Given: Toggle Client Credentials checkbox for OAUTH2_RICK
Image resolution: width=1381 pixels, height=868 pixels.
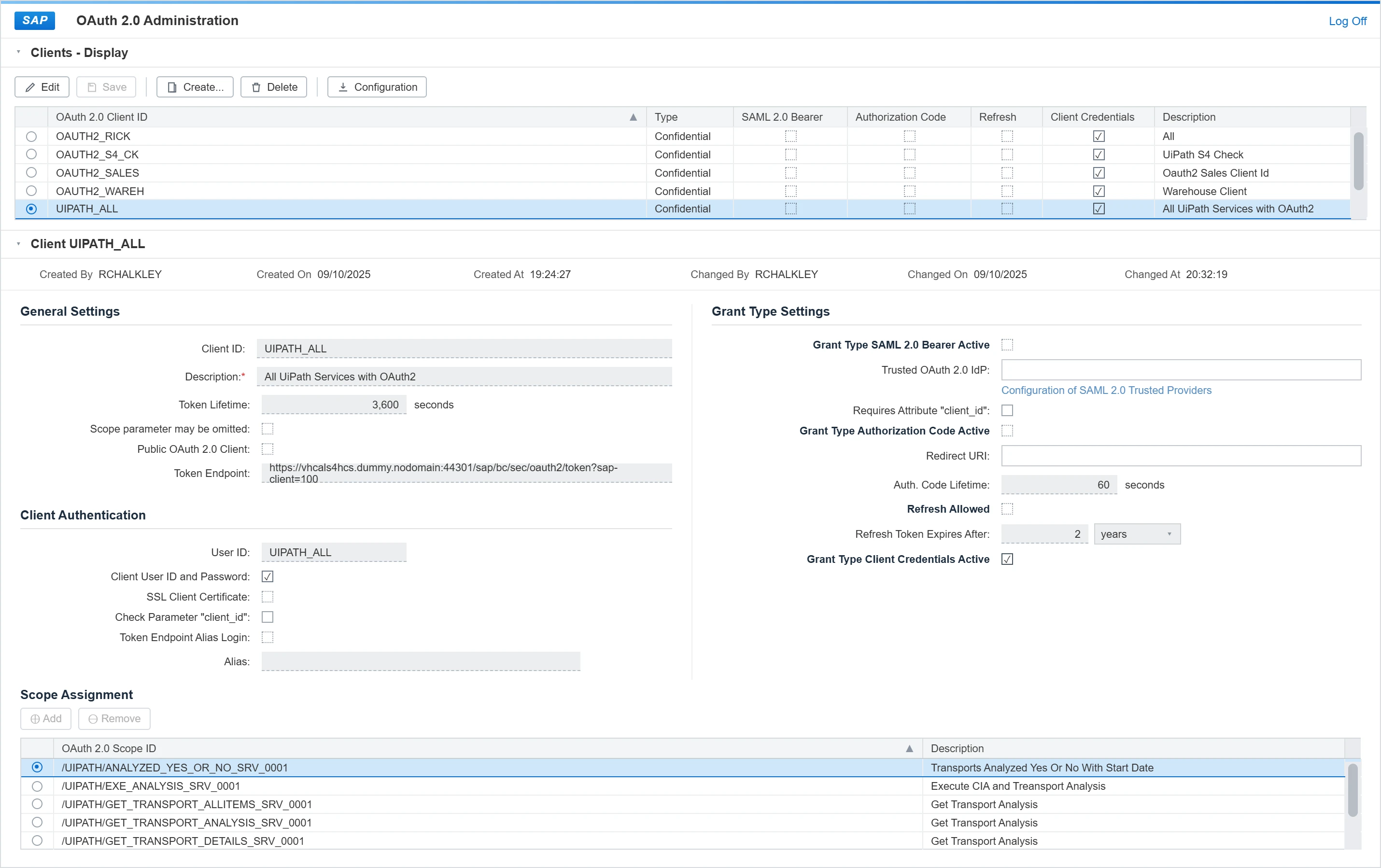Looking at the screenshot, I should (x=1098, y=137).
